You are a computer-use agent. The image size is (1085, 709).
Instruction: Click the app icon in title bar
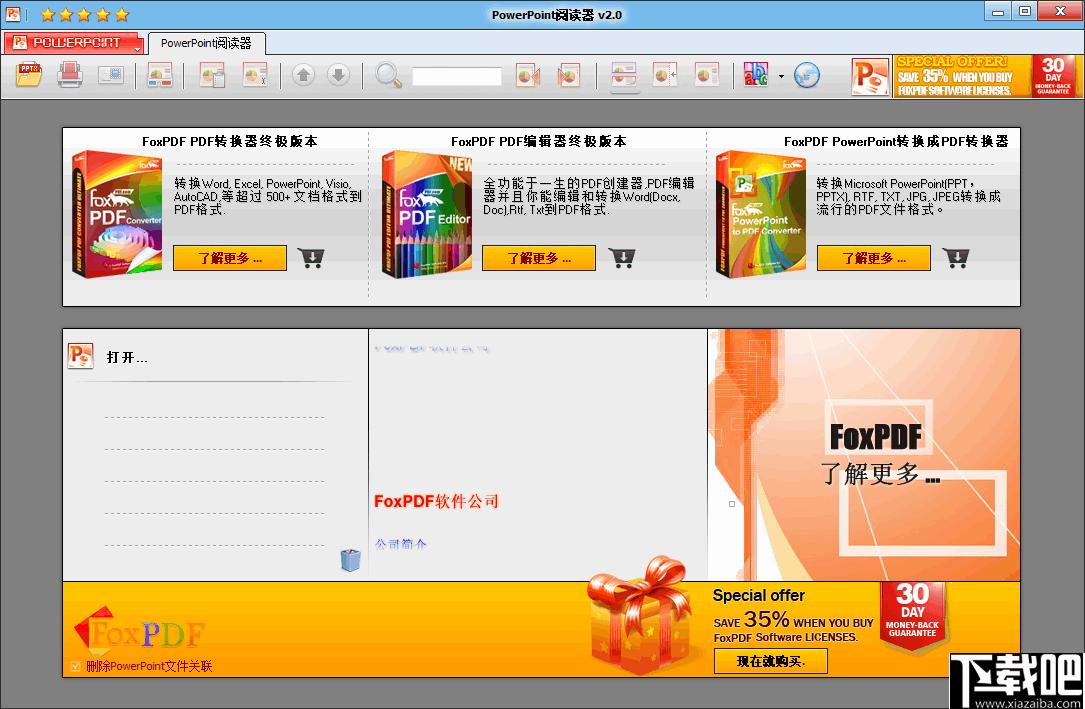[12, 14]
